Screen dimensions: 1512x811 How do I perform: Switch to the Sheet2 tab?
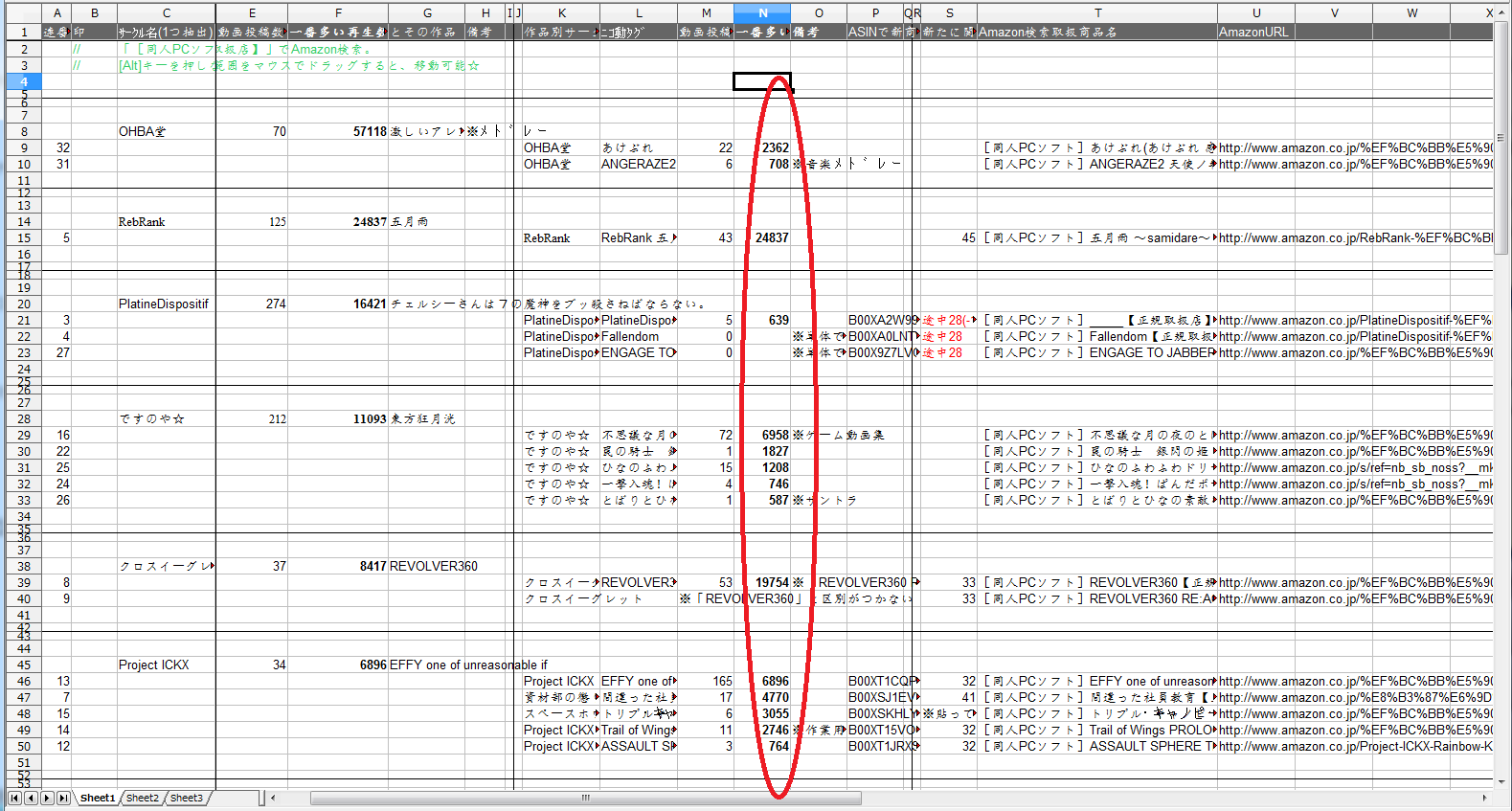143,798
